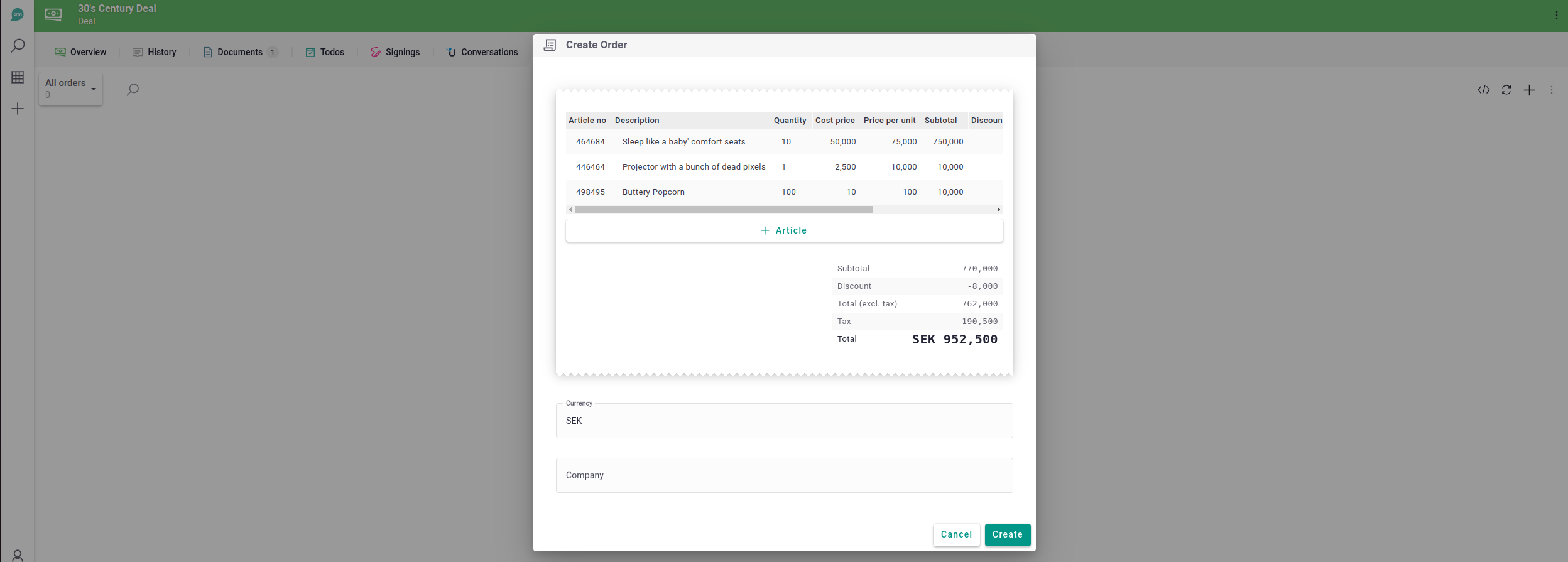Viewport: 1568px width, 562px height.
Task: Open the Currency SEK dropdown field
Action: click(784, 421)
